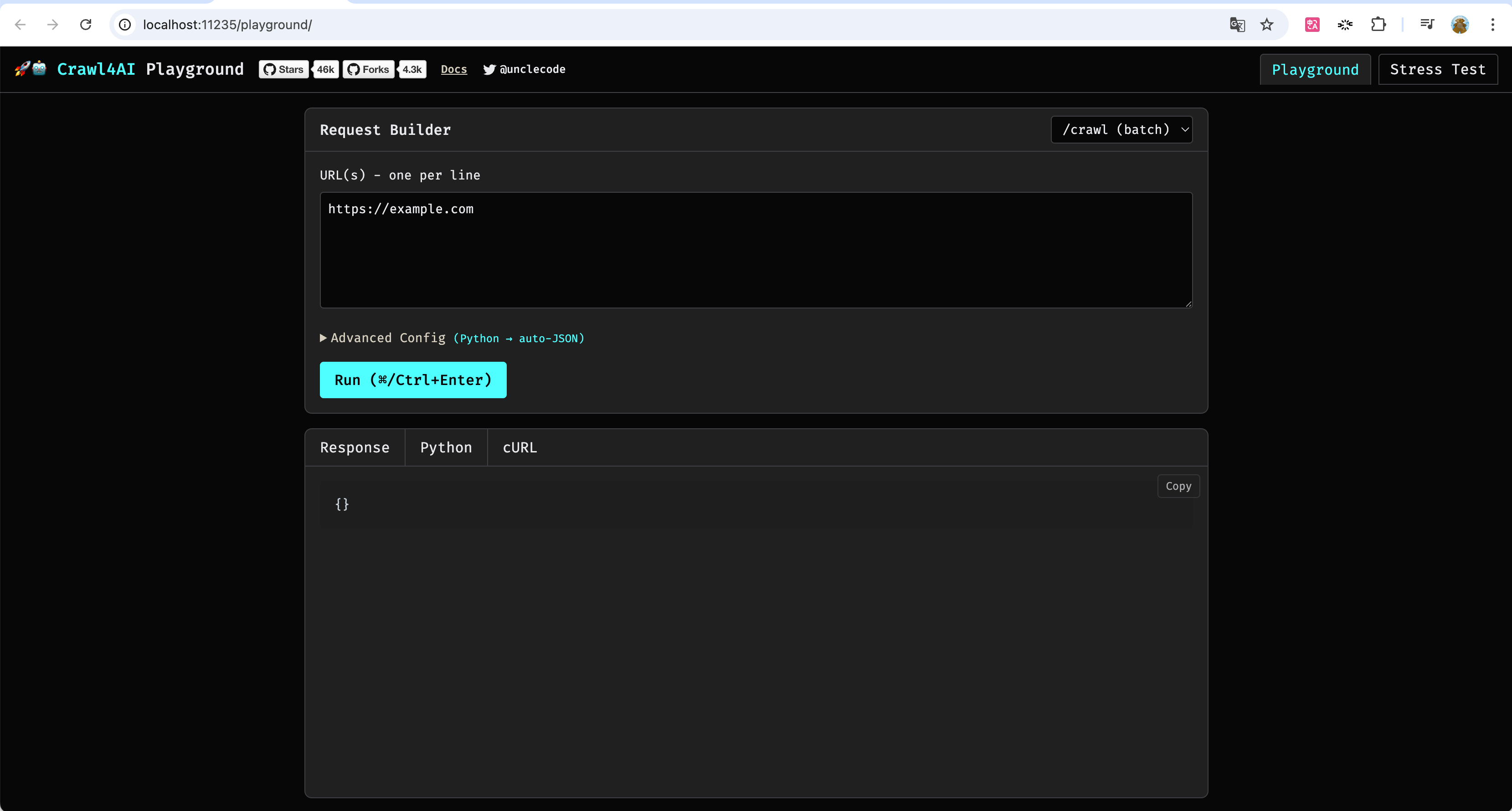1512x811 pixels.
Task: Click the site information icon
Action: click(125, 25)
